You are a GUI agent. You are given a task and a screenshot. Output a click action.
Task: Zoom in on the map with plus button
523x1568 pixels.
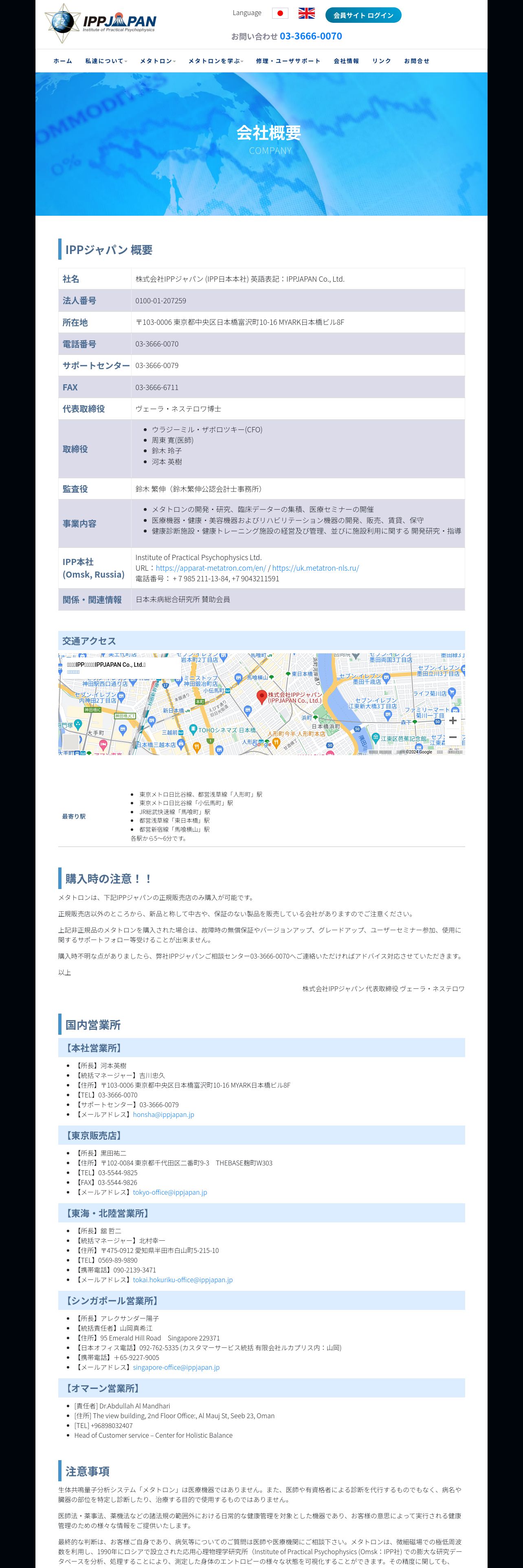tap(453, 720)
